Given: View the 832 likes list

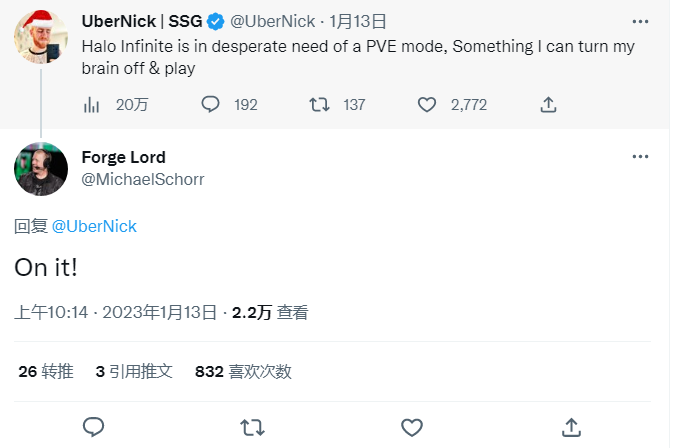Looking at the screenshot, I should click(243, 371).
